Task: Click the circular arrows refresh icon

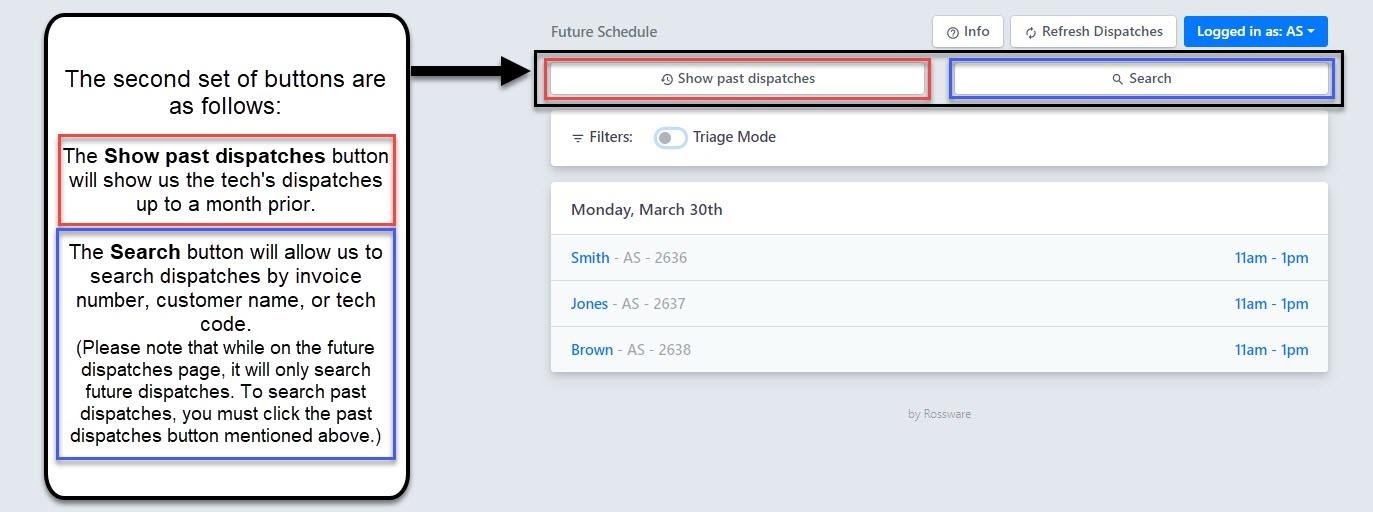Action: [1030, 32]
